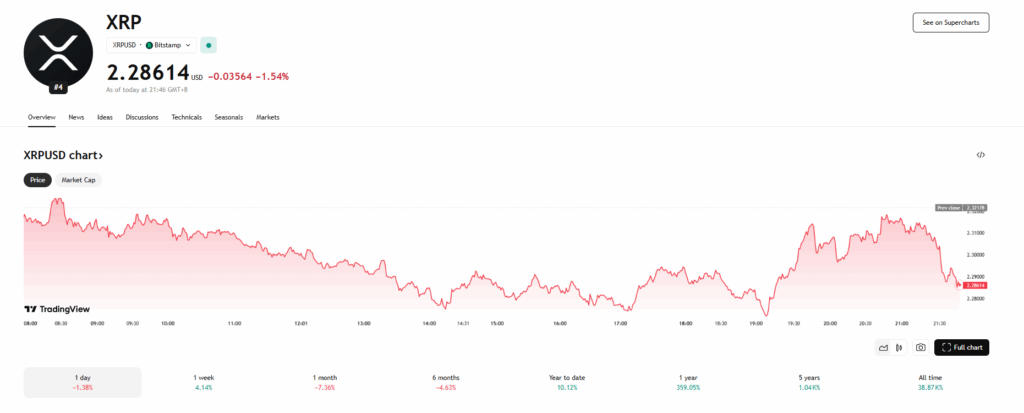
Task: Open the Overview tab
Action: pos(42,118)
